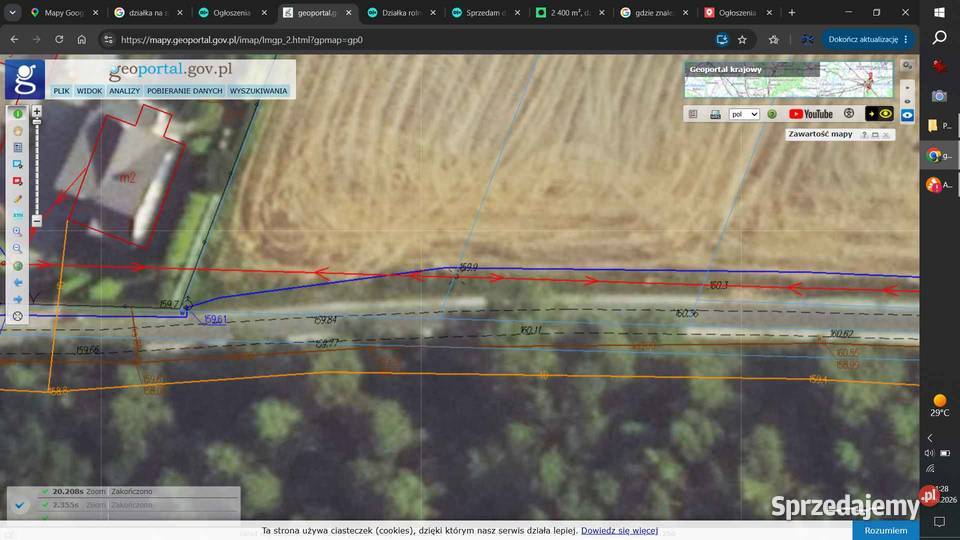Reload the geoportal page
The height and width of the screenshot is (540, 960).
coord(59,40)
